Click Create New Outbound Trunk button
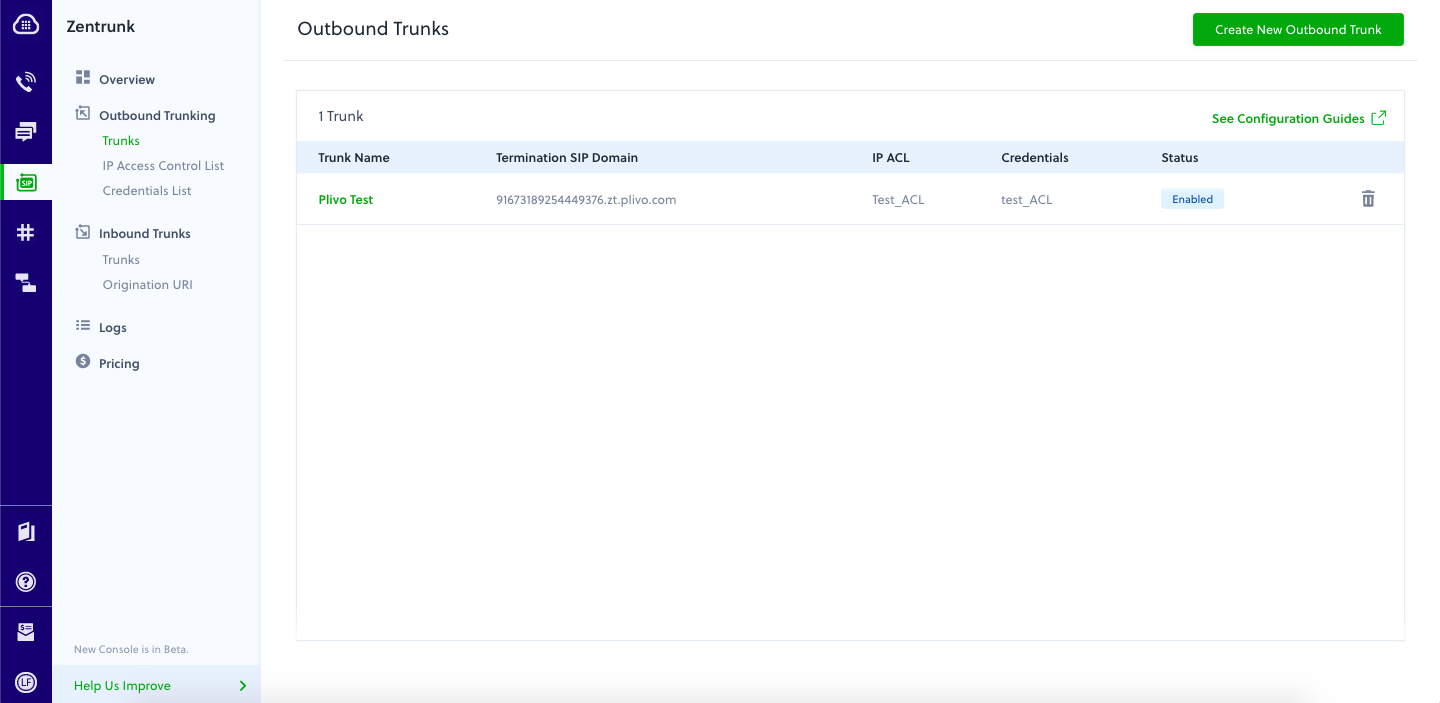Screen dimensions: 1440x703 coord(1297,30)
